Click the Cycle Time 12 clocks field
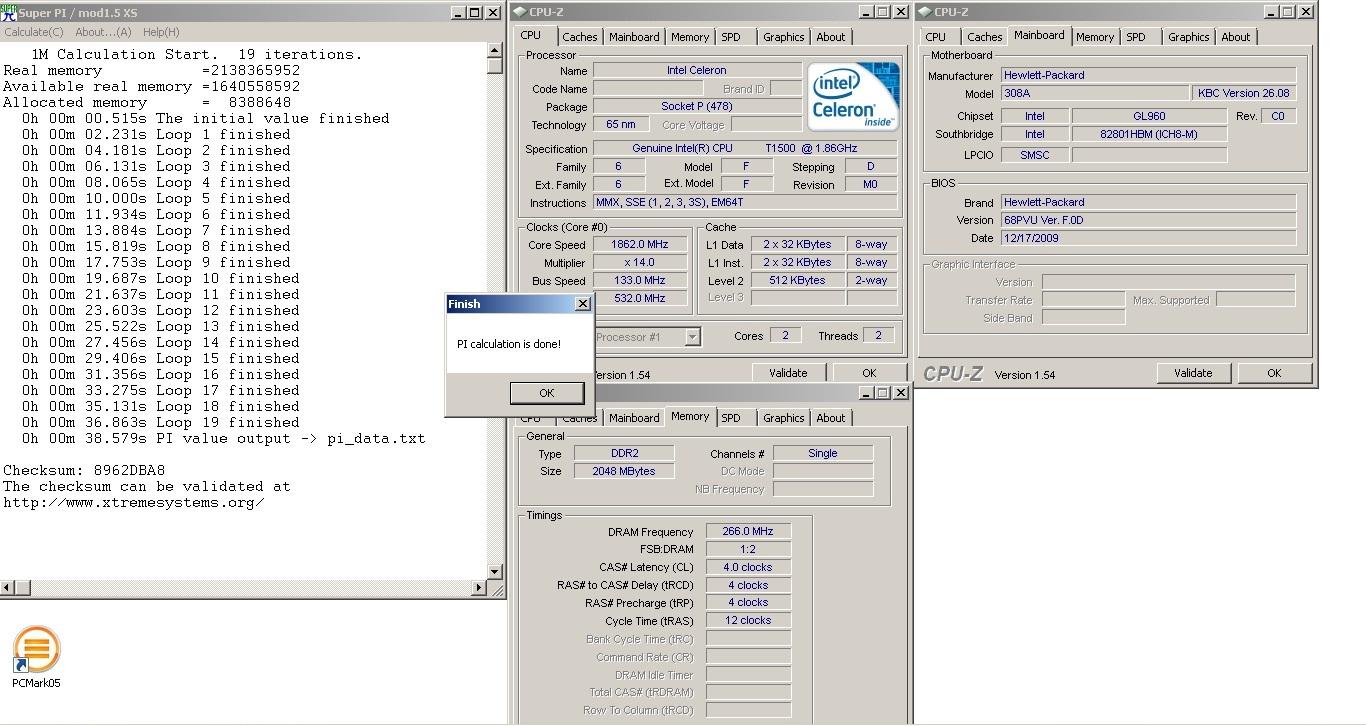The width and height of the screenshot is (1366, 726). 748,620
